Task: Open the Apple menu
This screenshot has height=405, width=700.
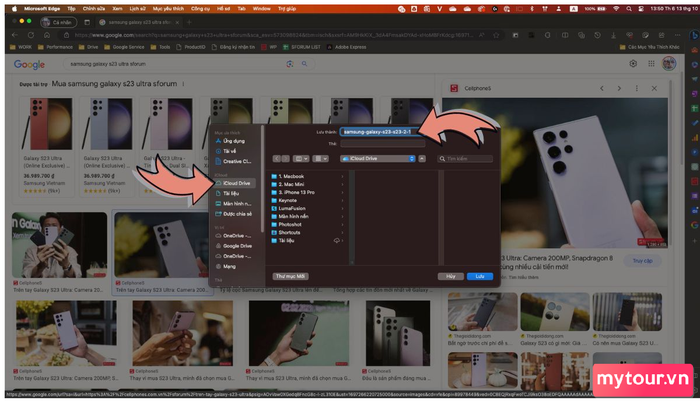Action: pos(14,8)
